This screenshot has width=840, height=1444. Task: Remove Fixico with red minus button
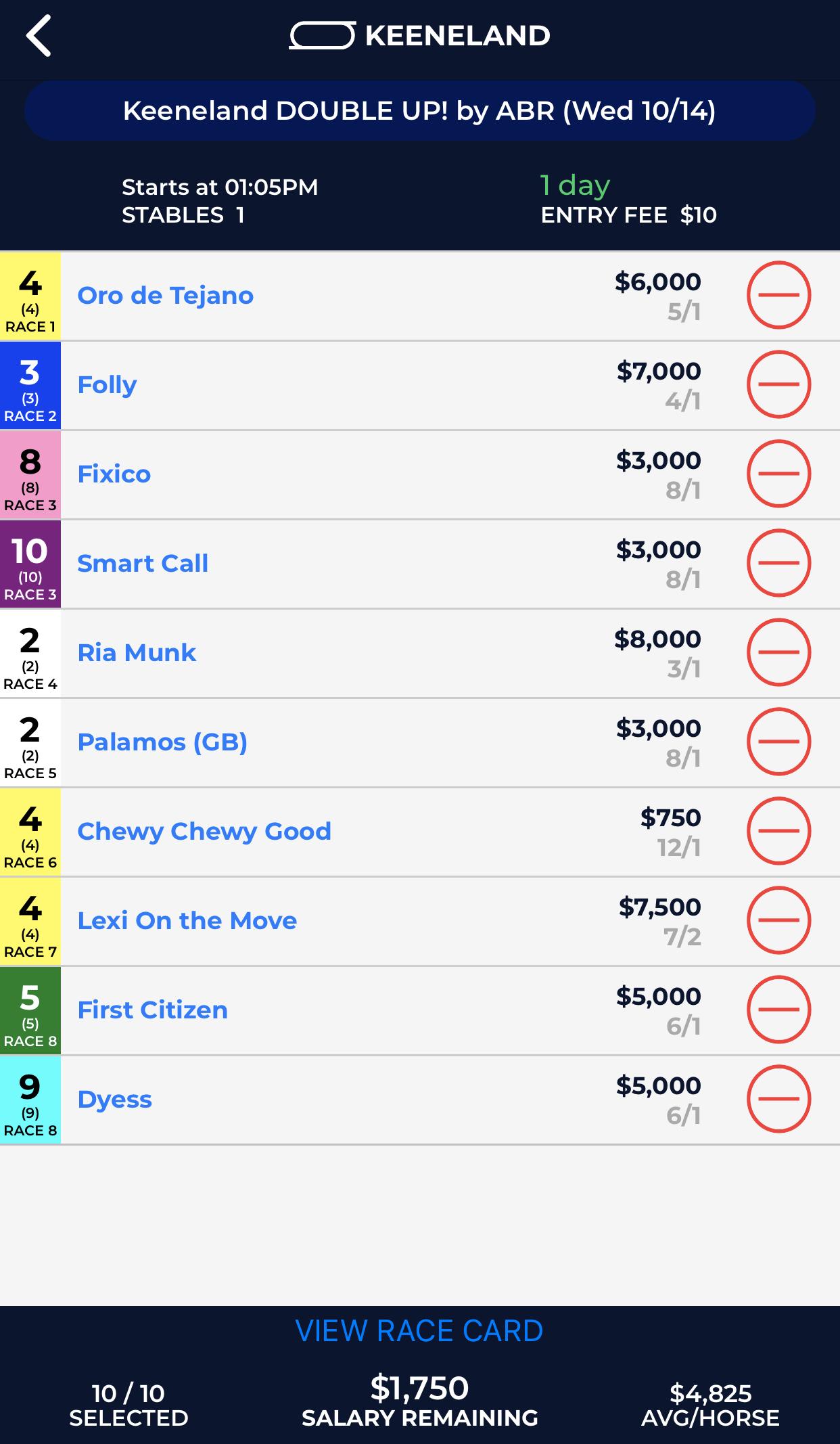click(x=778, y=474)
